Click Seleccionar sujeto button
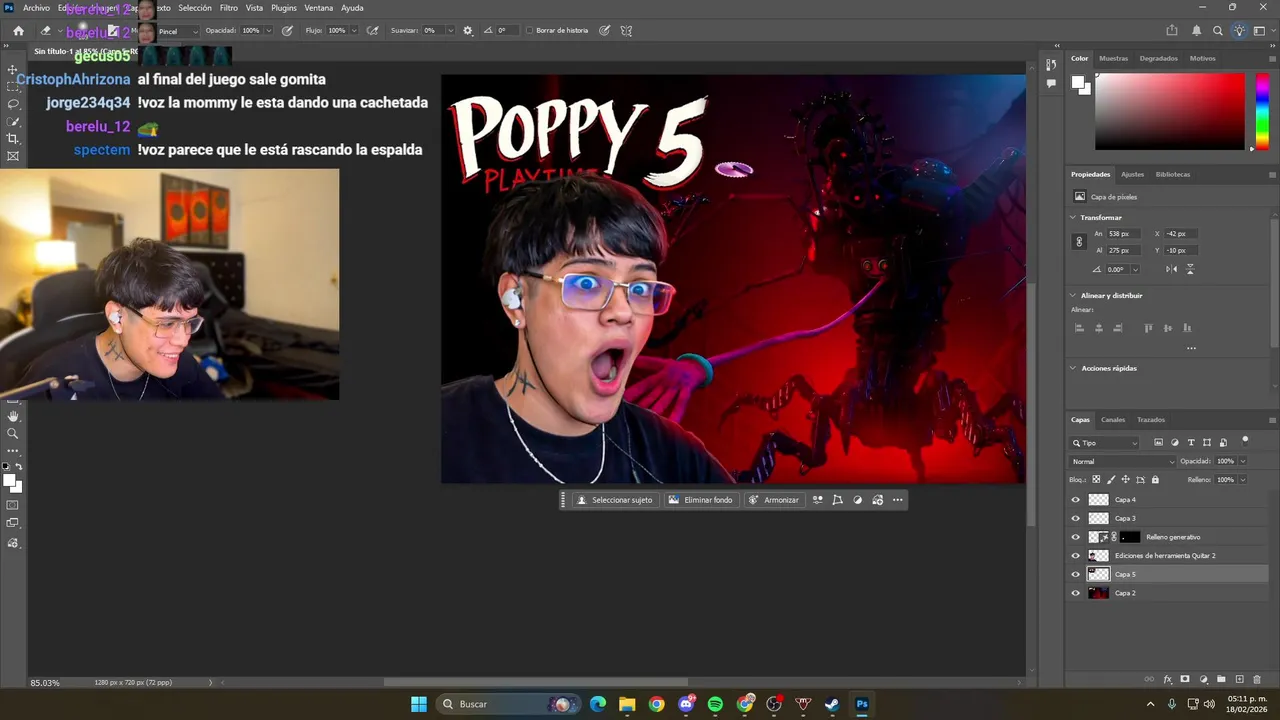 tap(614, 500)
